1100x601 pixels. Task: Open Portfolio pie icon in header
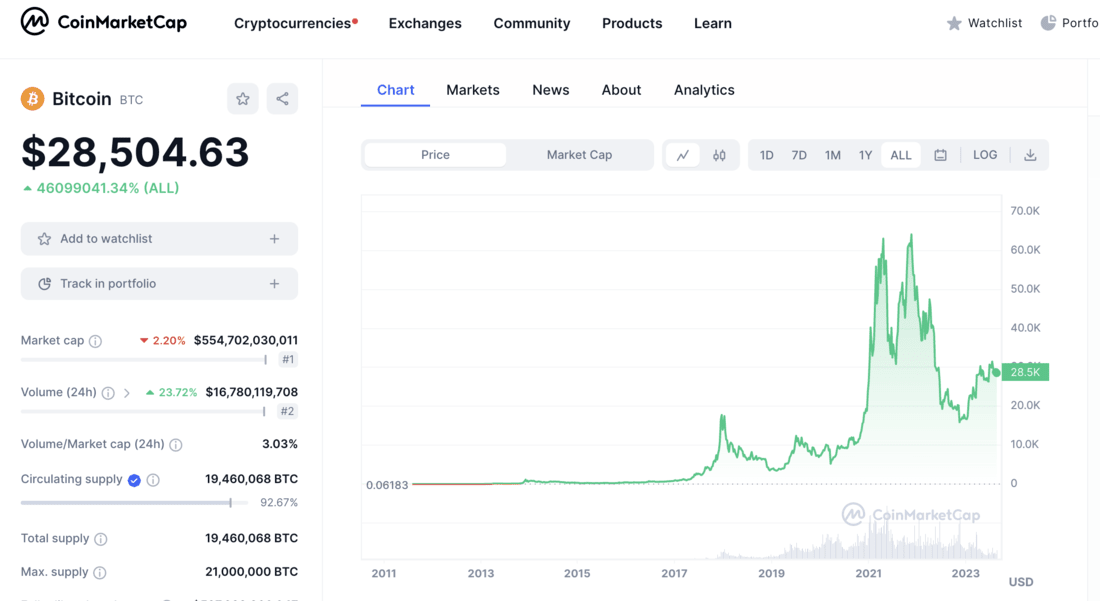(x=1048, y=23)
